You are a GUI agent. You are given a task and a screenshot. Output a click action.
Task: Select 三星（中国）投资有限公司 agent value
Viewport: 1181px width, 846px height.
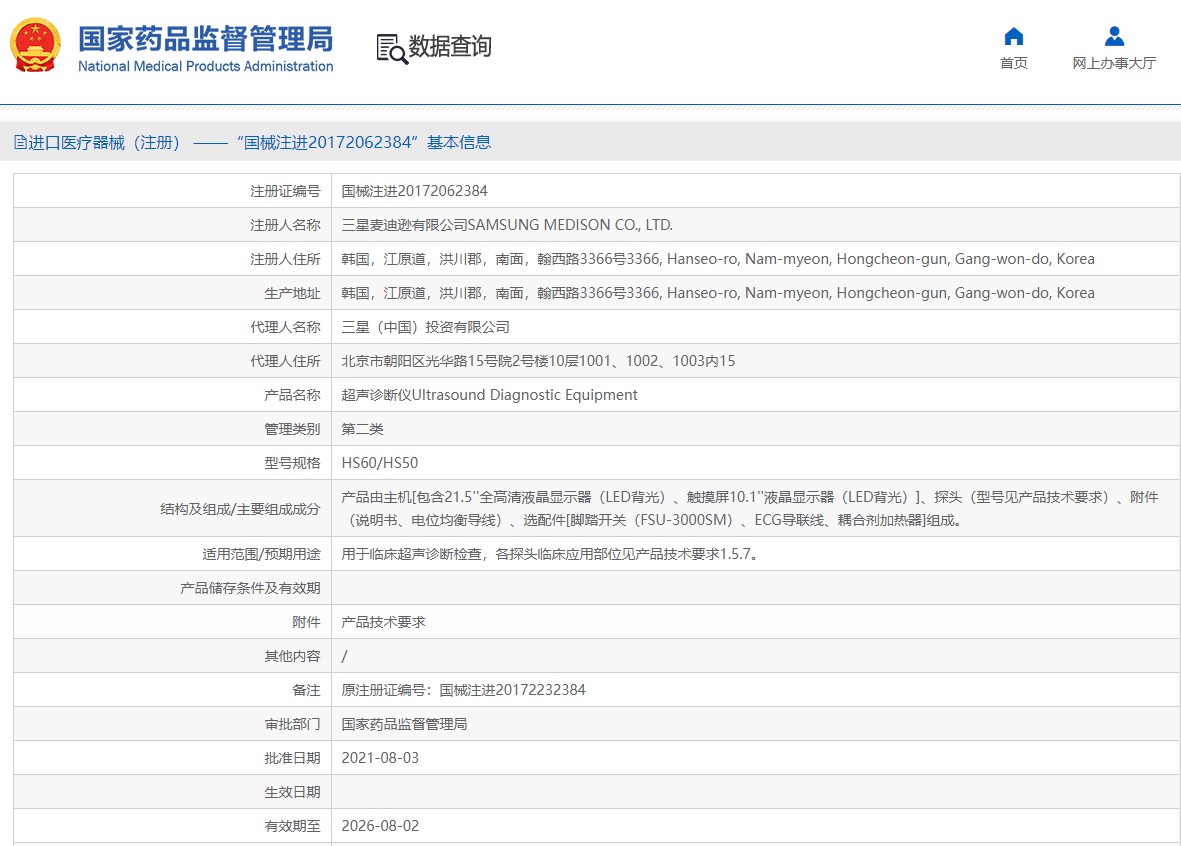pos(426,327)
